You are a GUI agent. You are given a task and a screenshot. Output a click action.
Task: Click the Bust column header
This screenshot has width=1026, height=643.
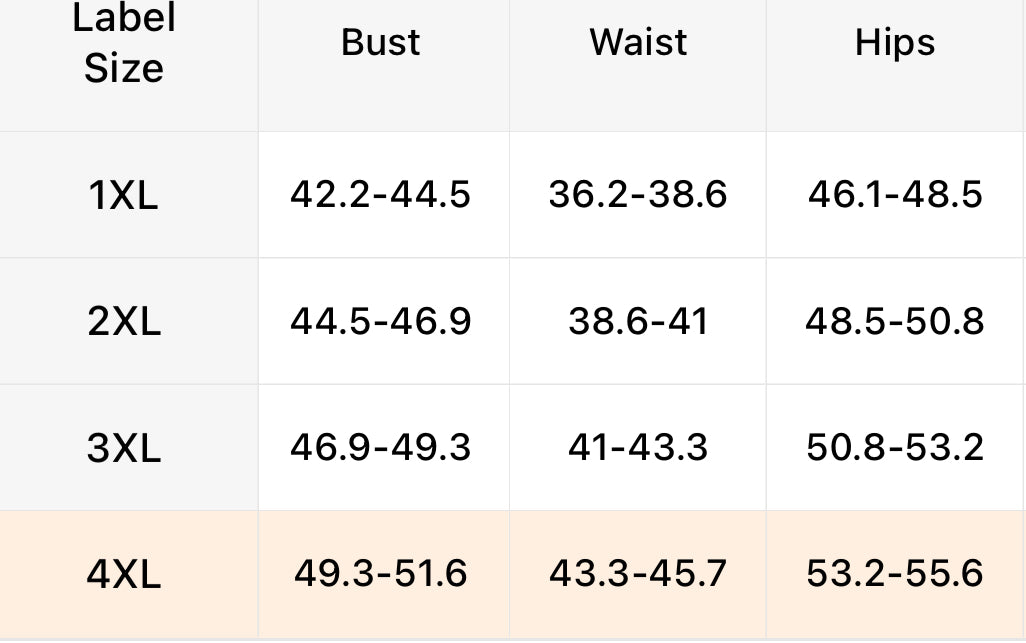point(381,43)
